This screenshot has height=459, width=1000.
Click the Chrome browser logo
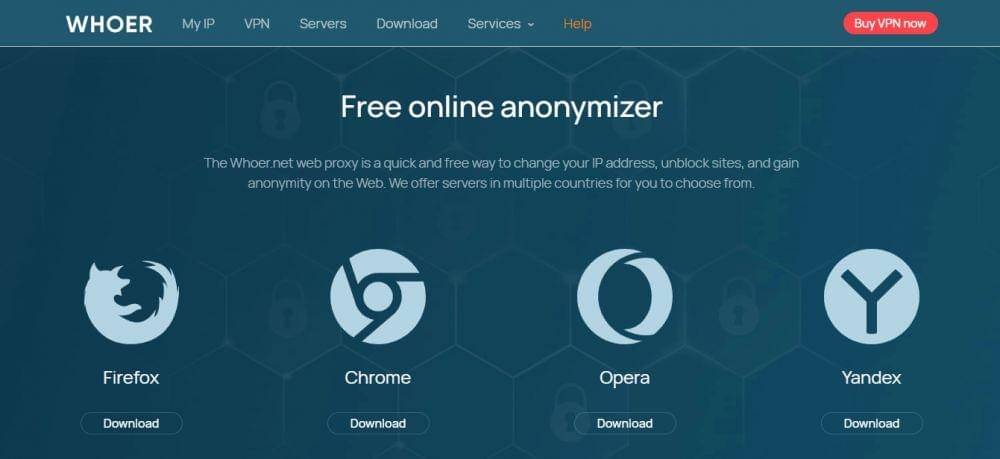click(378, 296)
